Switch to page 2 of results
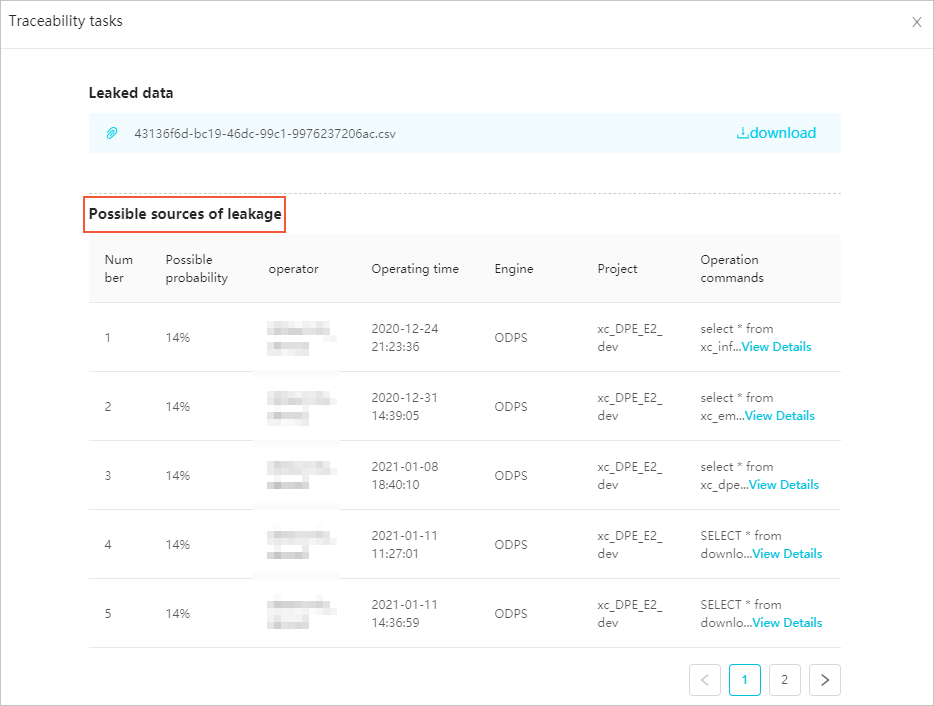 (x=784, y=680)
